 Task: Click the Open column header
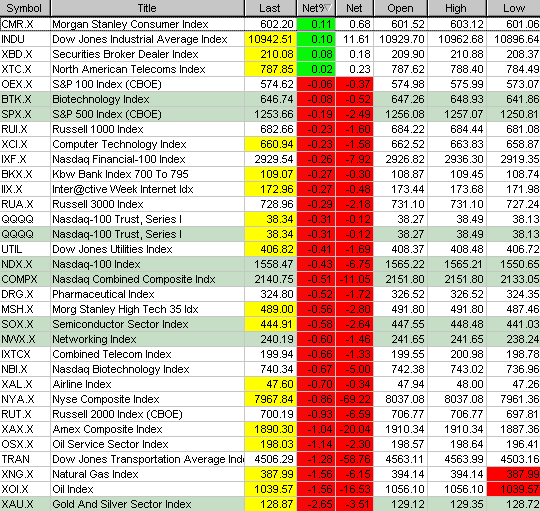click(401, 8)
